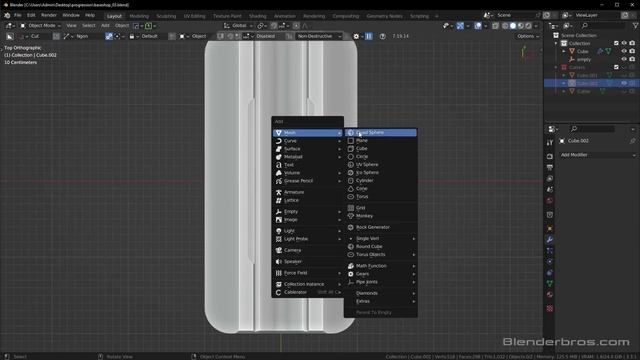
Task: Add a Round Cube mesh
Action: 381,247
